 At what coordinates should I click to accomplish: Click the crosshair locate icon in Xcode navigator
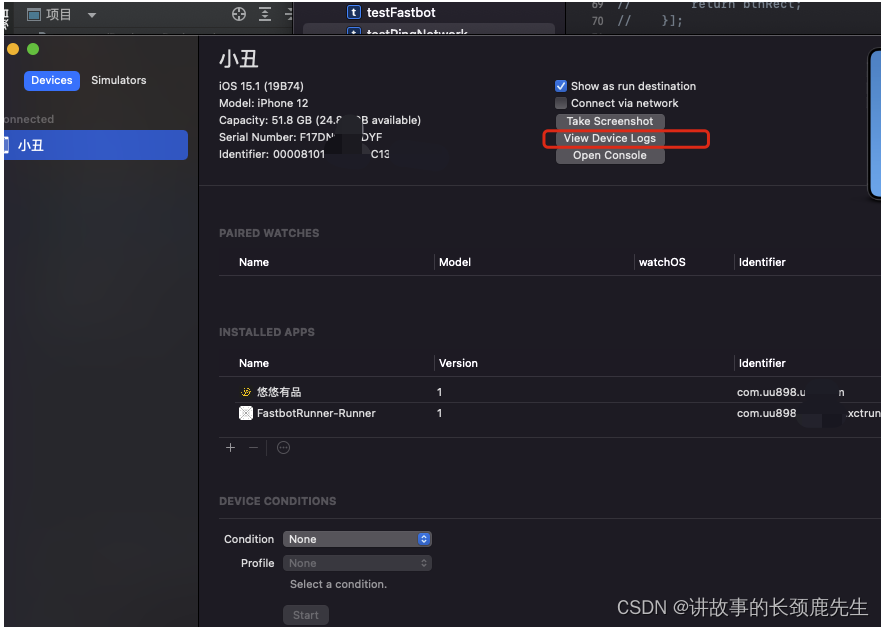[x=239, y=14]
